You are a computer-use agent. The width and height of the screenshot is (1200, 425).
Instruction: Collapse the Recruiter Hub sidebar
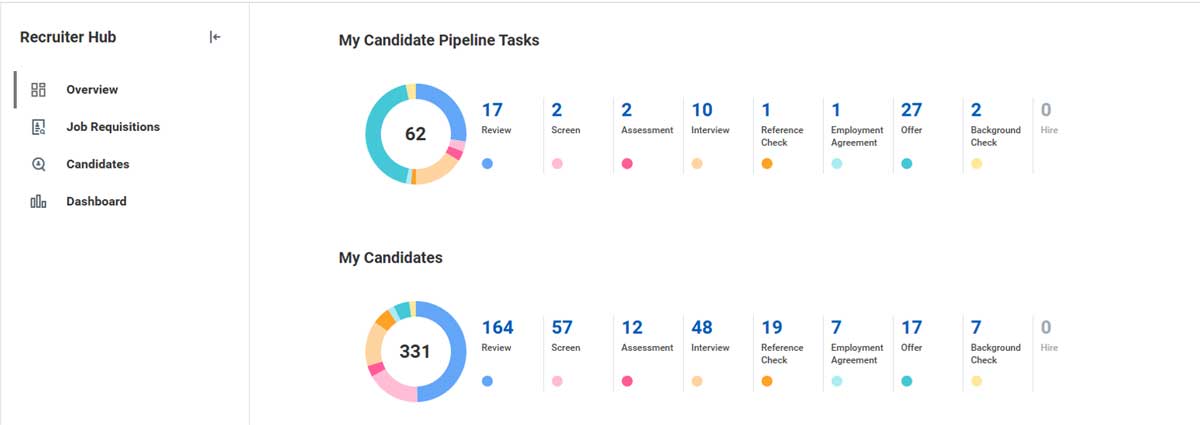tap(215, 37)
